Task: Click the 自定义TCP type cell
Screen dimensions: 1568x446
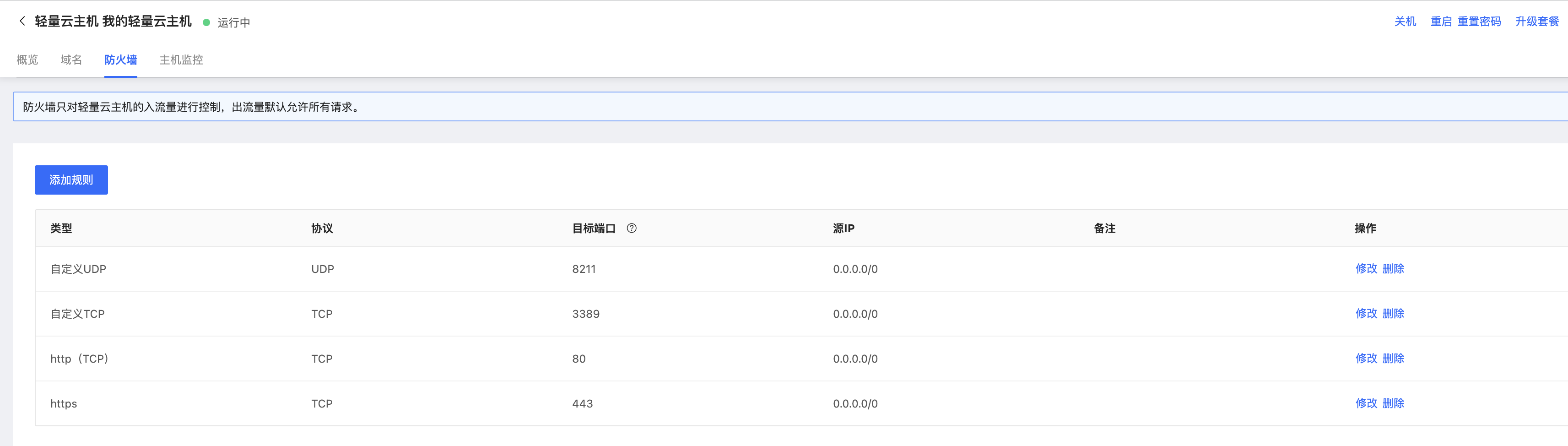Action: point(78,314)
